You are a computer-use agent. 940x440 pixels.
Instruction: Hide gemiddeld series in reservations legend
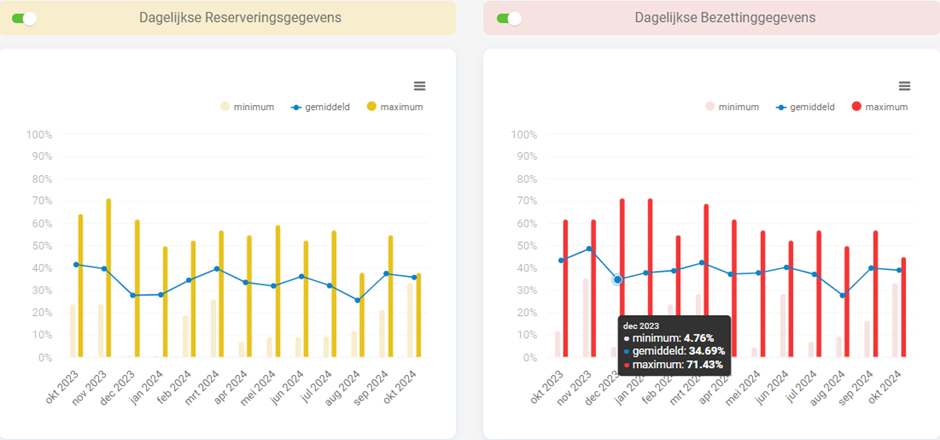click(x=319, y=107)
